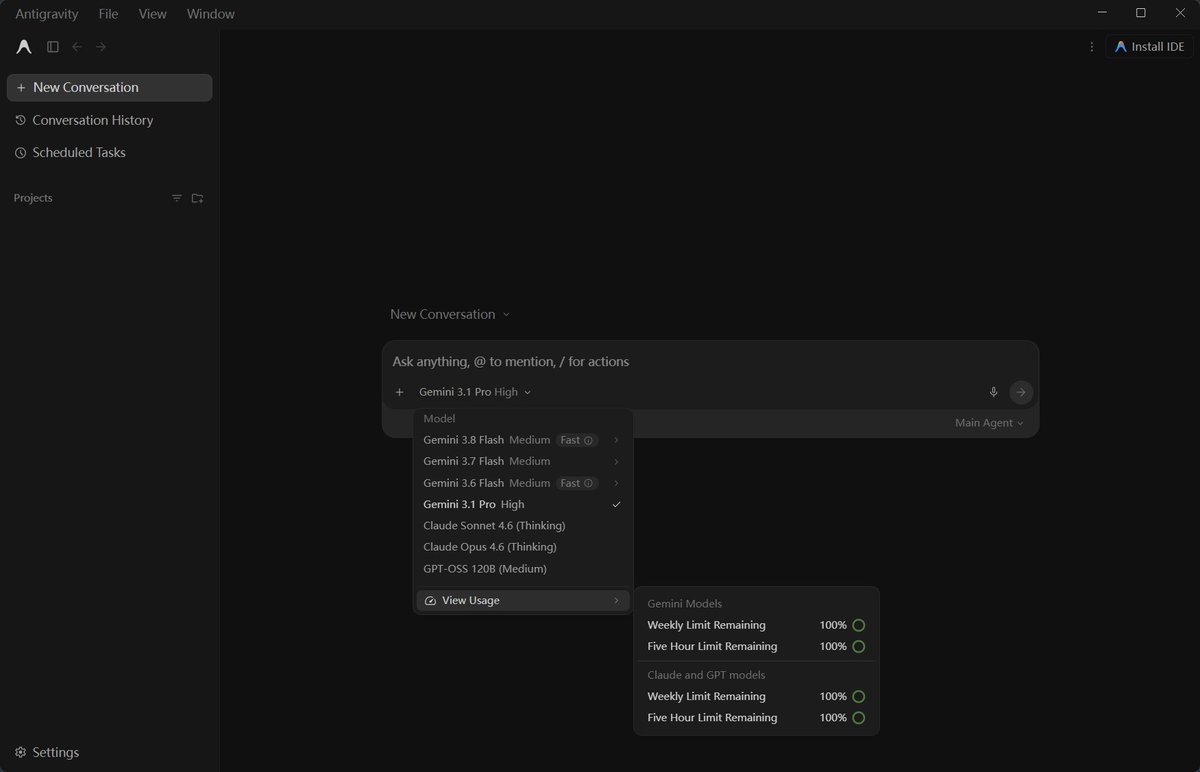The image size is (1200, 772).
Task: Expand Gemini 3.6 Flash submenu
Action: point(616,483)
